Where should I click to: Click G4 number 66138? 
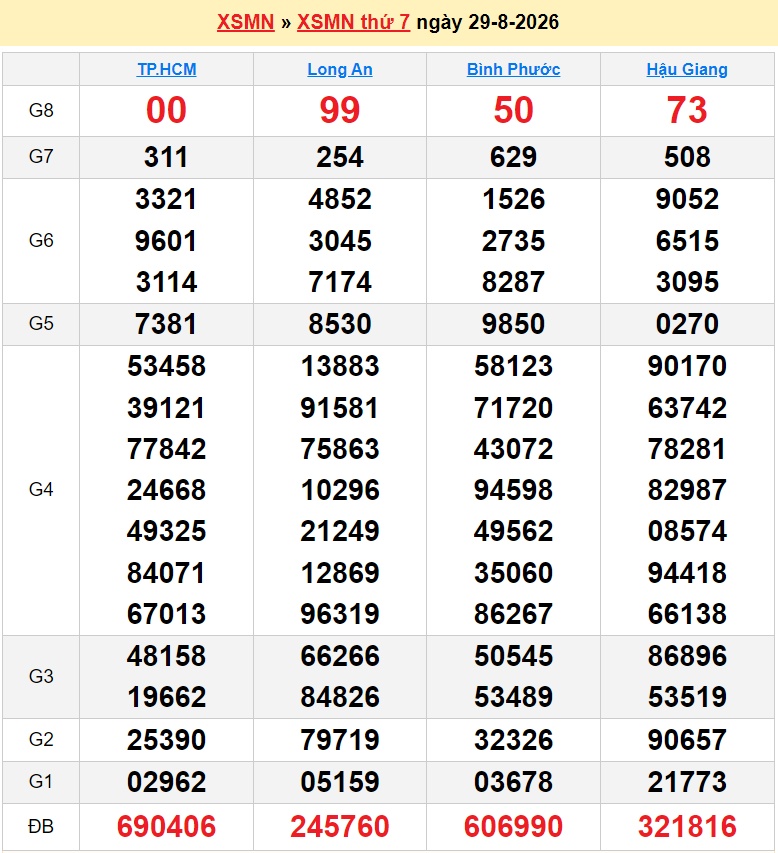pyautogui.click(x=687, y=614)
